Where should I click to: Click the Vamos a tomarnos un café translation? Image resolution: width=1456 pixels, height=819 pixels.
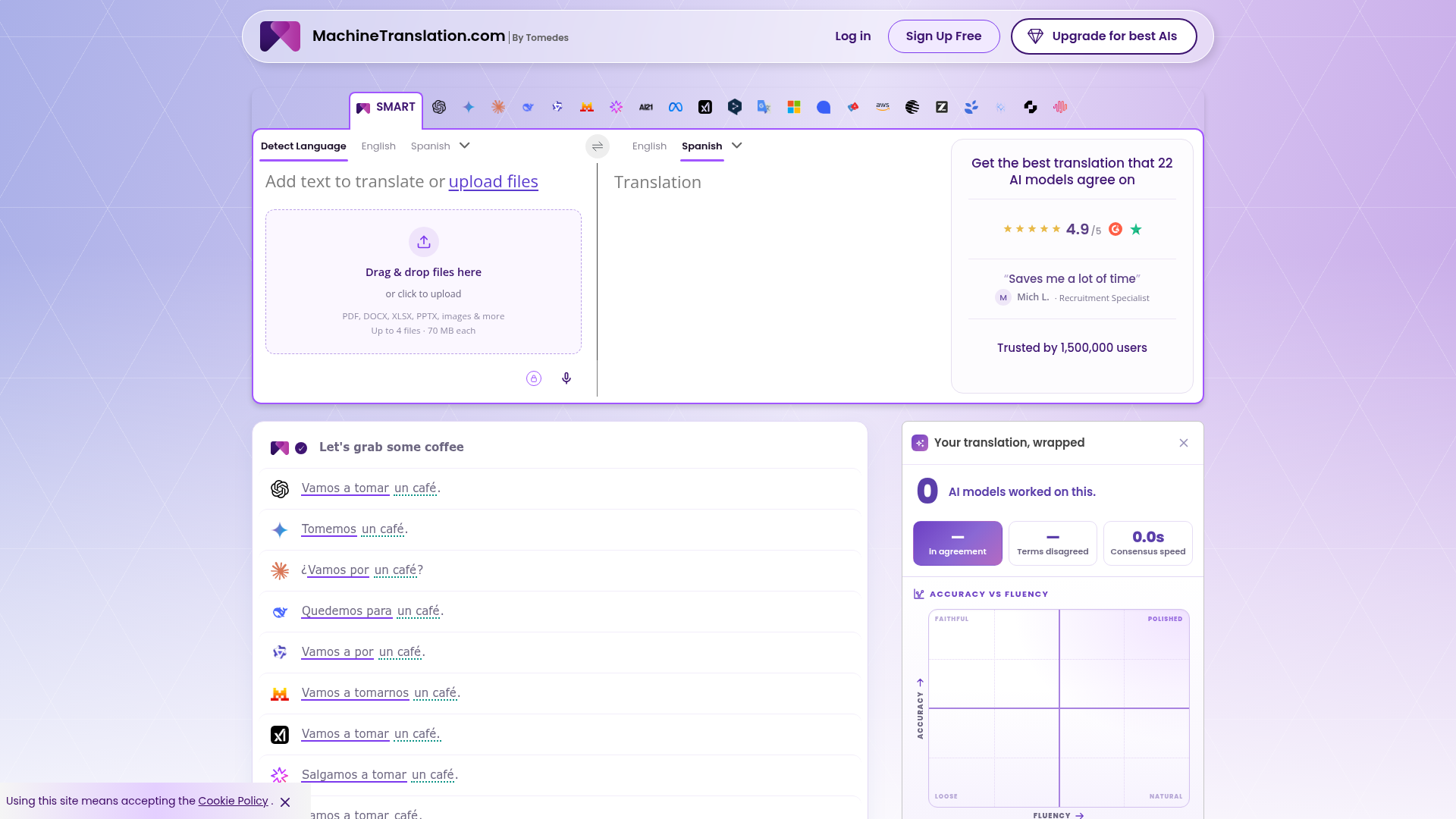381,693
